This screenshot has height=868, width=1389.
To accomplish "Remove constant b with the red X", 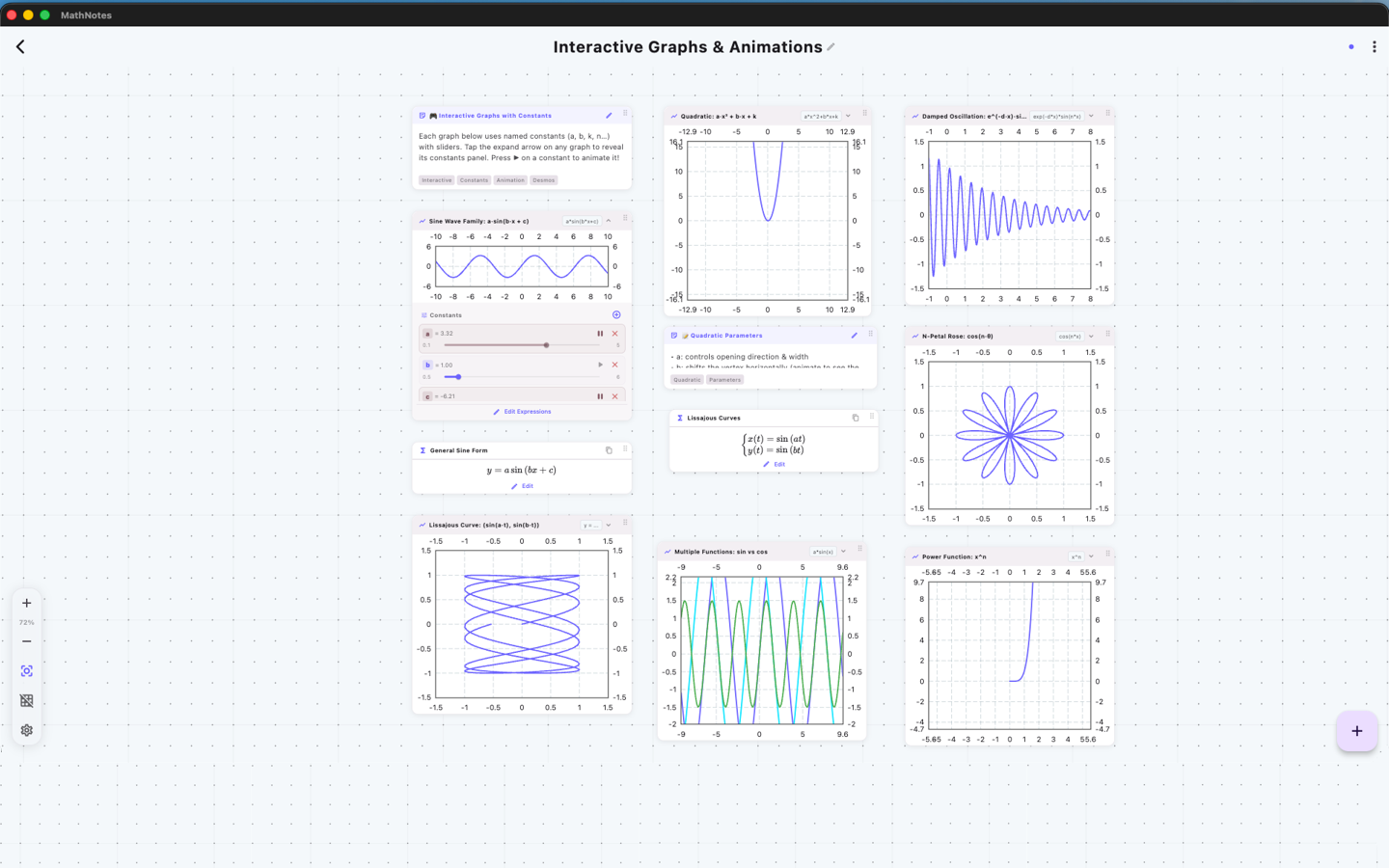I will pyautogui.click(x=614, y=365).
